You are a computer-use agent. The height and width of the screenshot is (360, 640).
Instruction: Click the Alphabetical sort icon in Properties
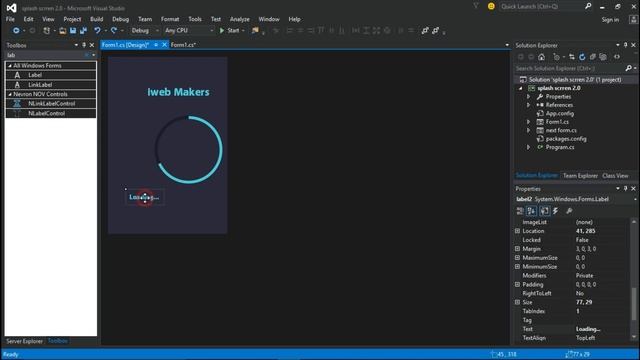(x=531, y=211)
